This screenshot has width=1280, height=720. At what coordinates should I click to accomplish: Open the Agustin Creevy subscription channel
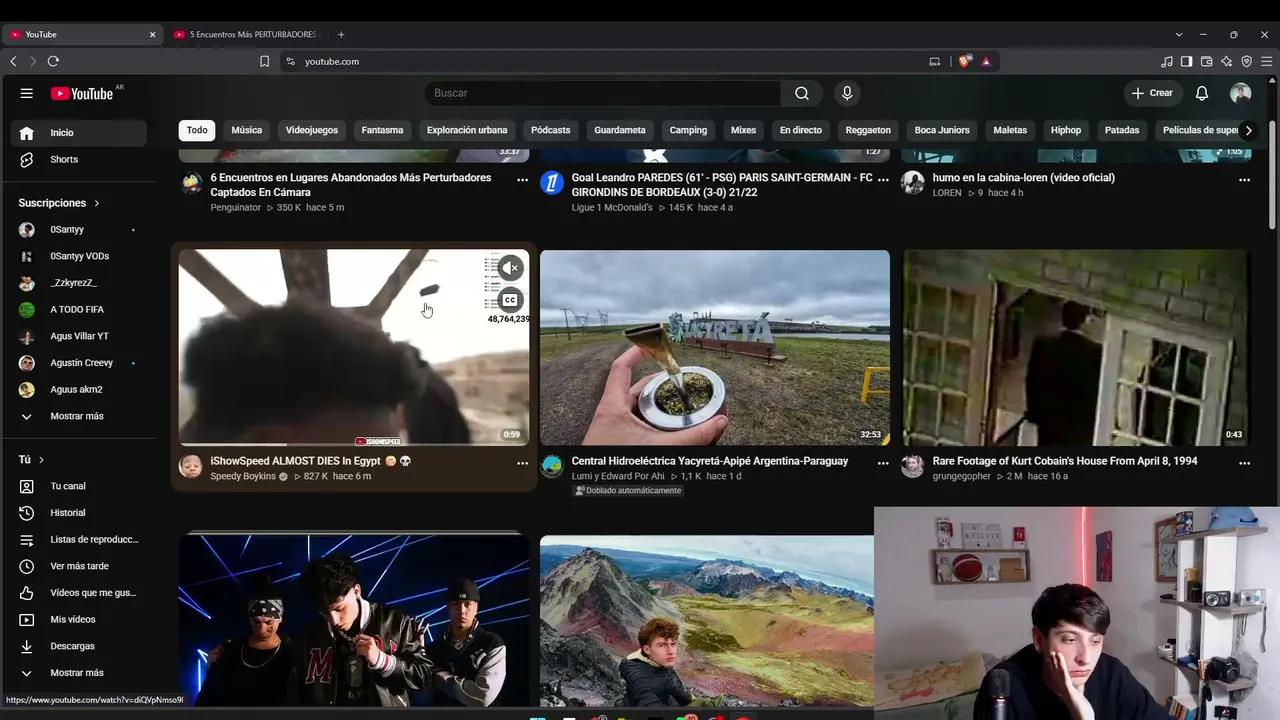pyautogui.click(x=78, y=363)
